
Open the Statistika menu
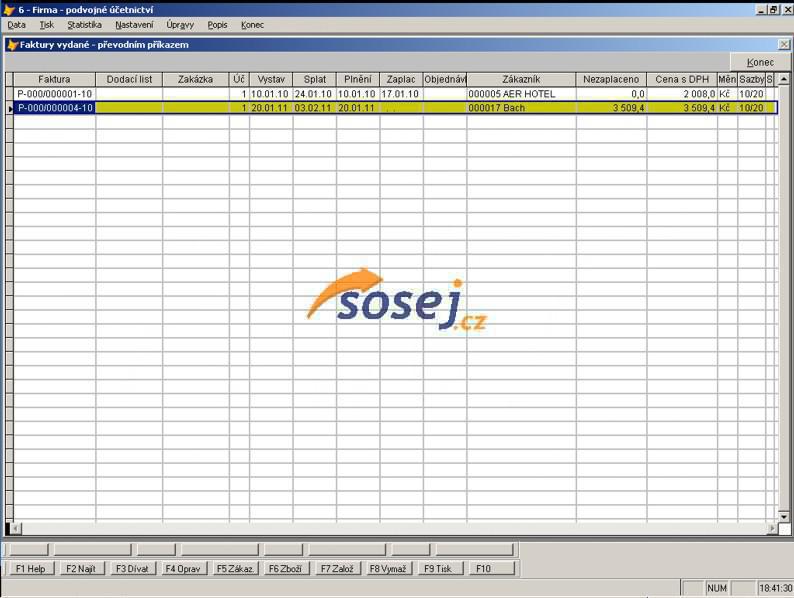point(84,25)
